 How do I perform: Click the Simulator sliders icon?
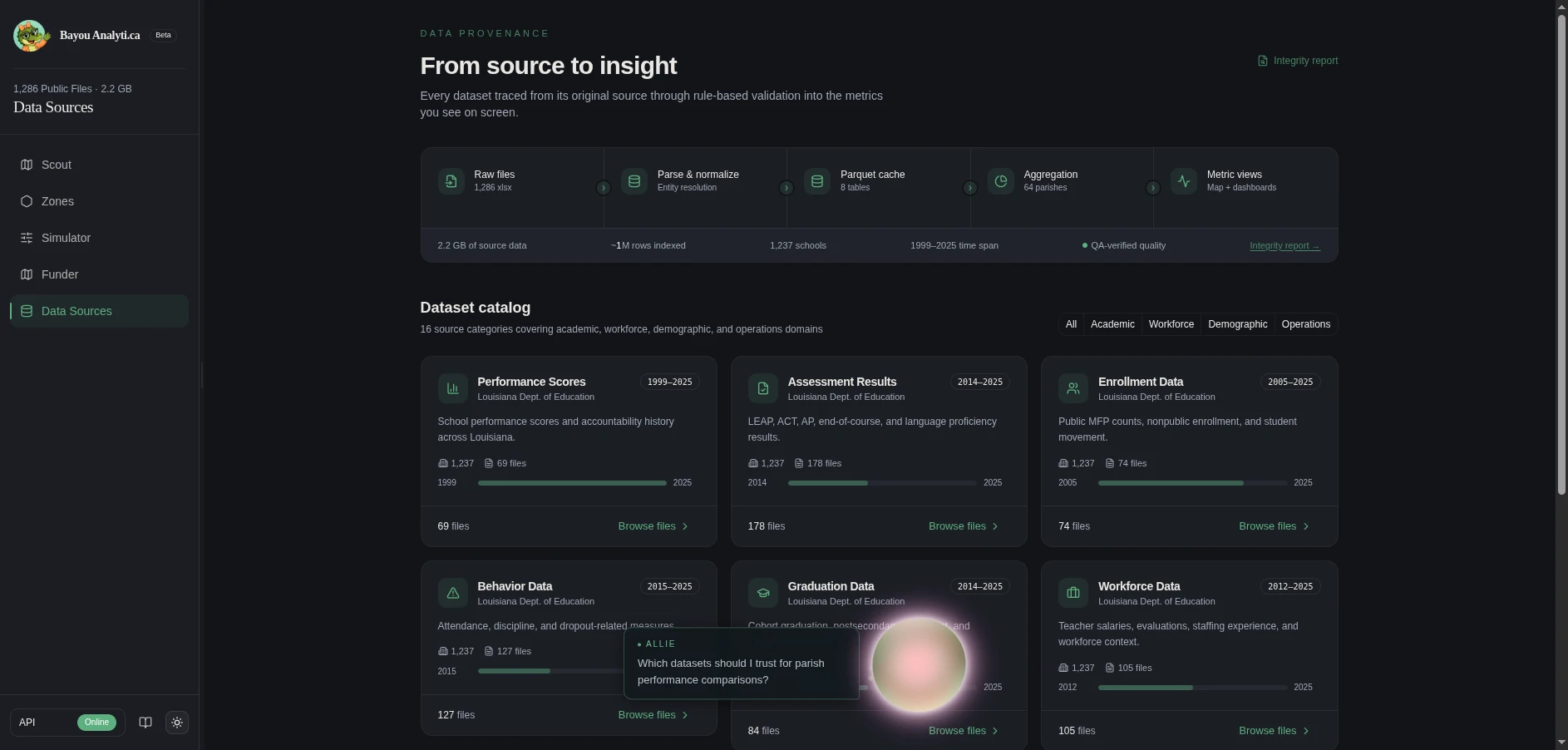click(27, 238)
